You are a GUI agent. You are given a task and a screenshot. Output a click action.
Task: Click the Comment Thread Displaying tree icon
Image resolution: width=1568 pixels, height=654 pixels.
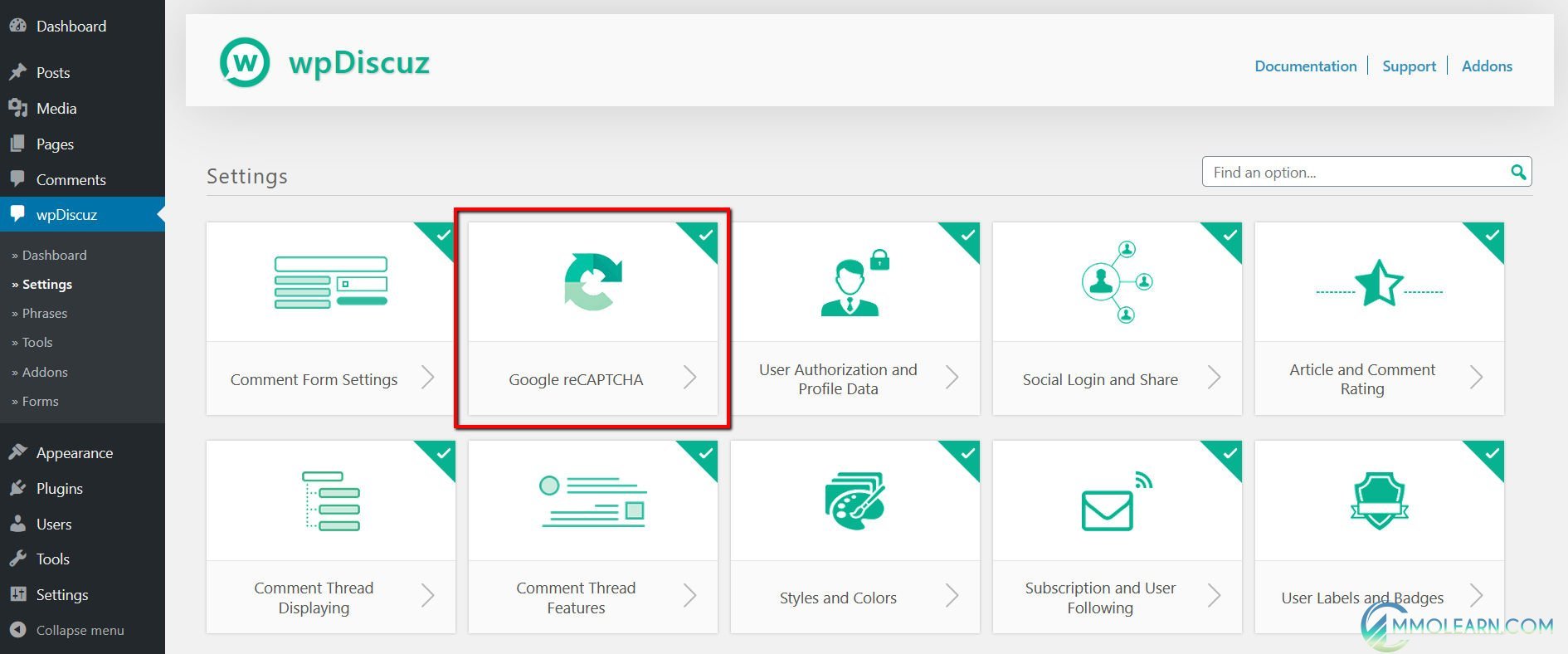pos(331,500)
